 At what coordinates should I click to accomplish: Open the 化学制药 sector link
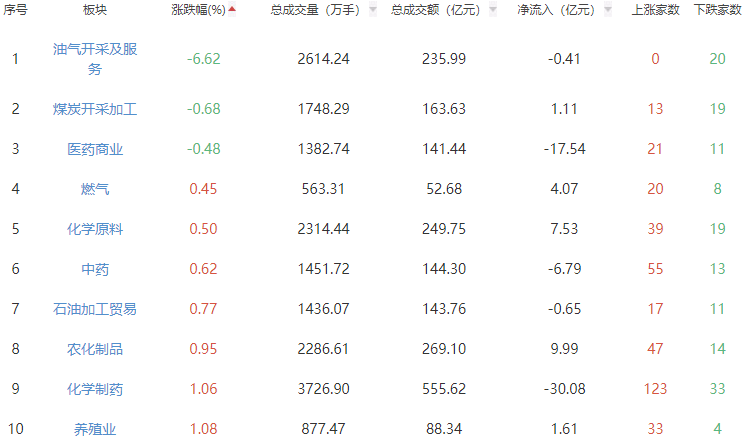pyautogui.click(x=95, y=389)
